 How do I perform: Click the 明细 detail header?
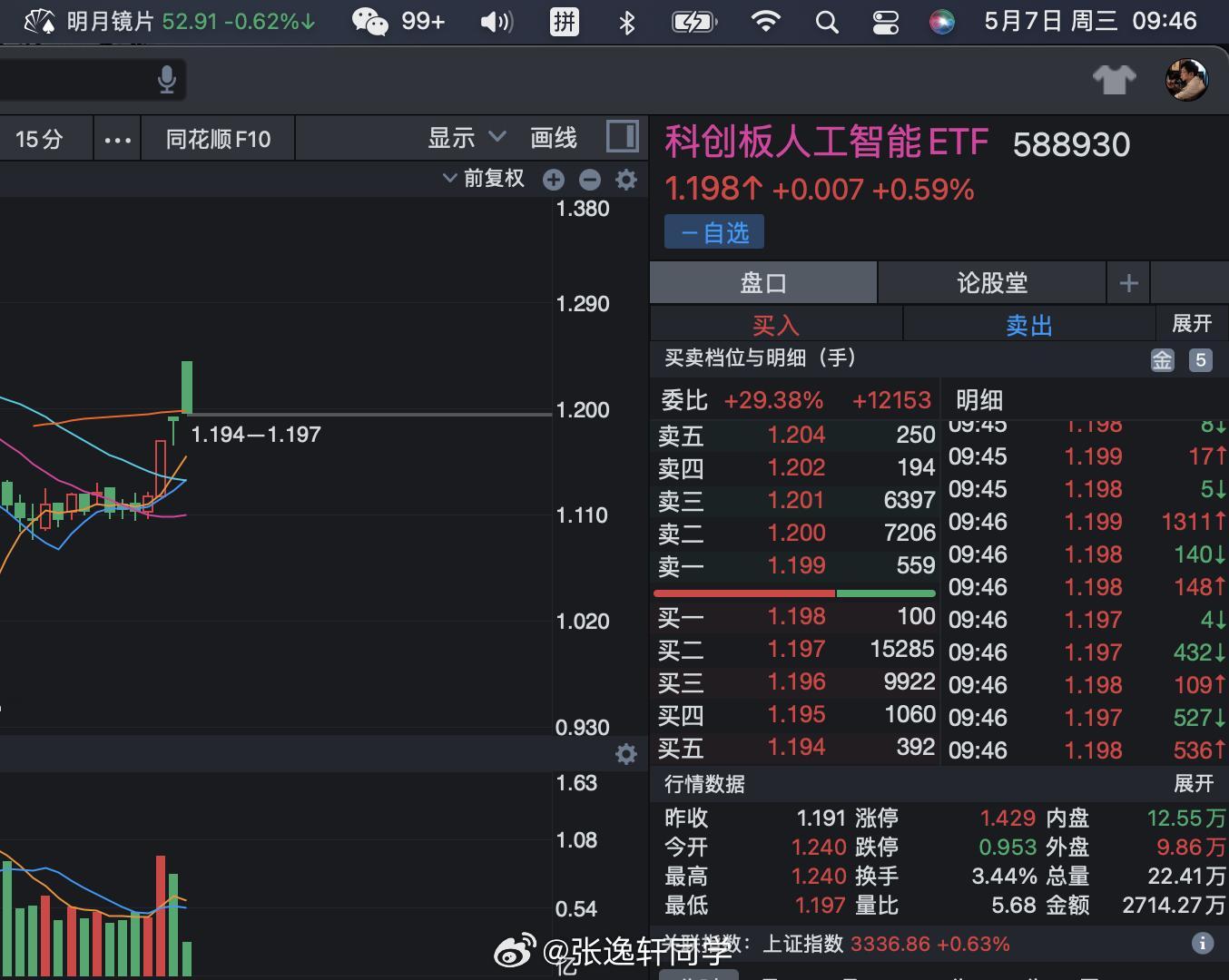tap(979, 400)
